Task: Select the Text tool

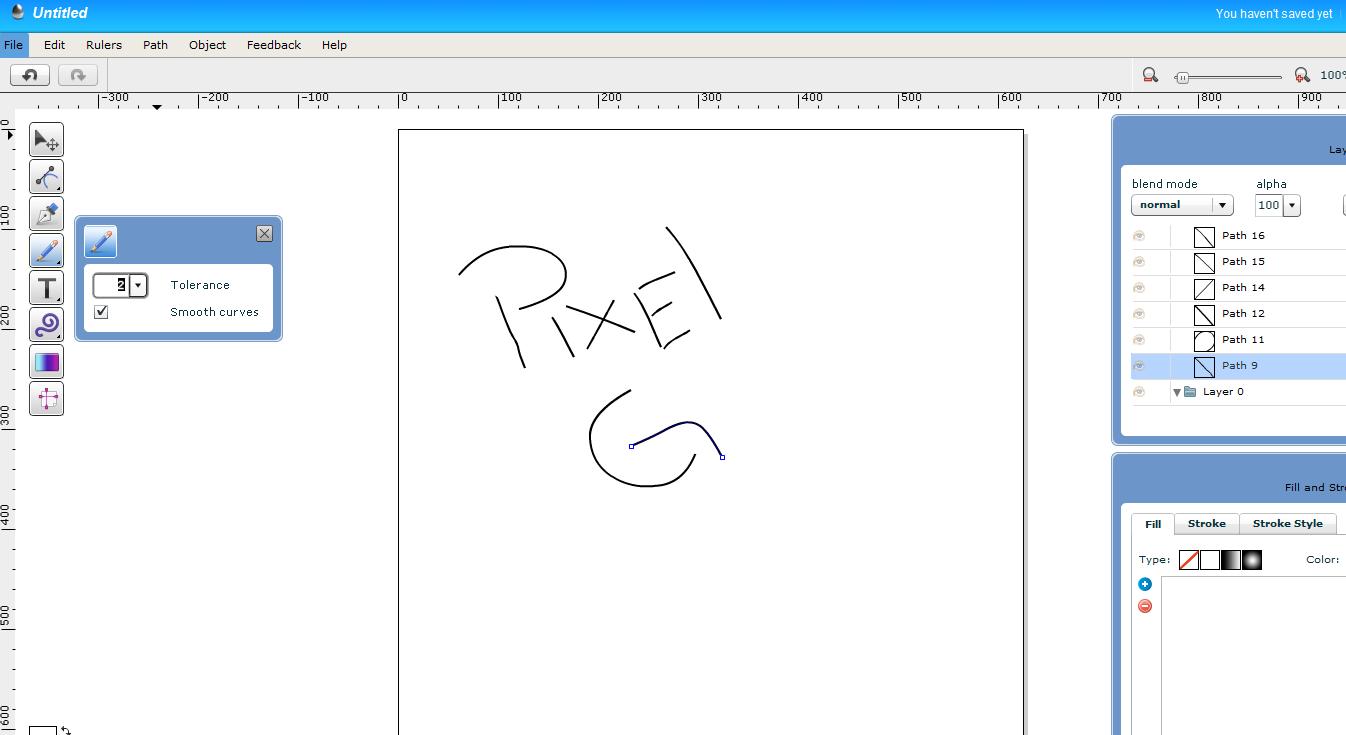Action: coord(46,288)
